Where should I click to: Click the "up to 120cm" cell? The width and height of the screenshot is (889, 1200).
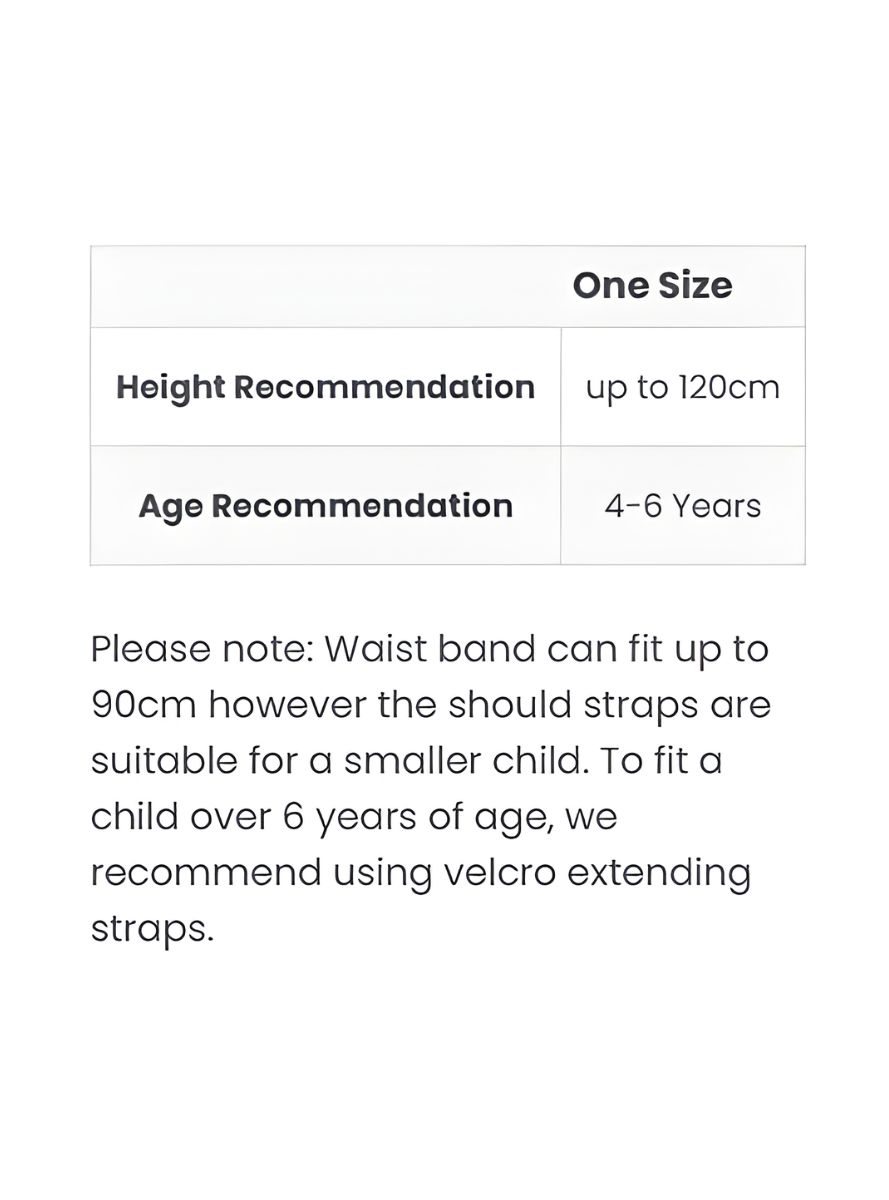[682, 387]
